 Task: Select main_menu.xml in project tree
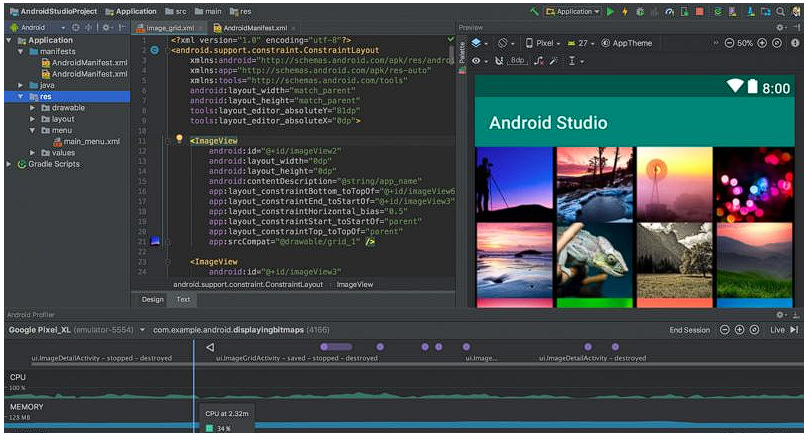tap(86, 141)
